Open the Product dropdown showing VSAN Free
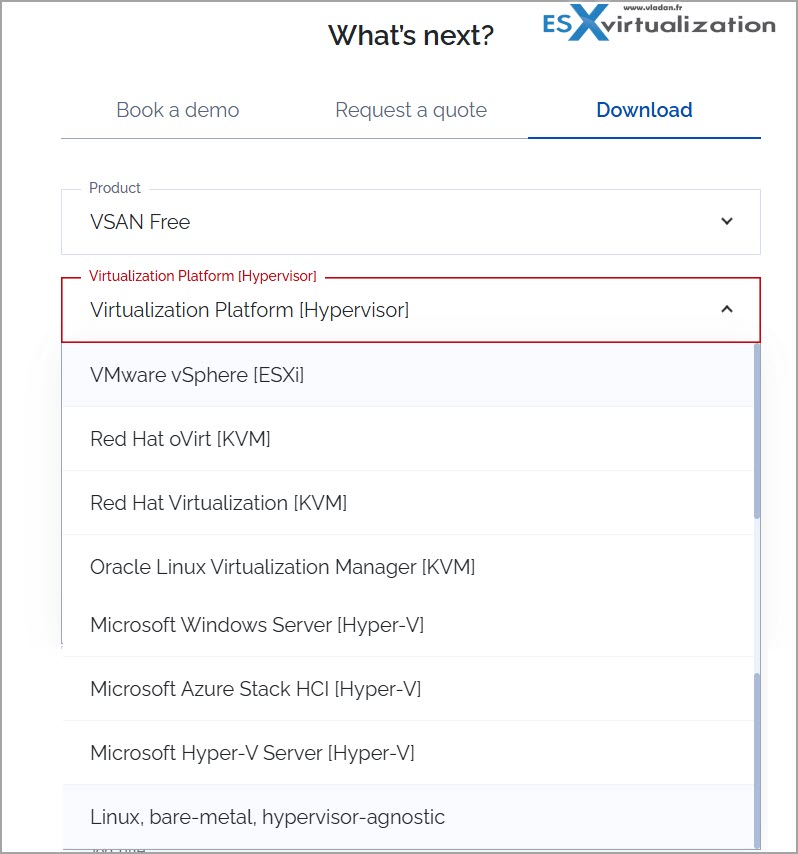The image size is (798, 854). pyautogui.click(x=411, y=222)
